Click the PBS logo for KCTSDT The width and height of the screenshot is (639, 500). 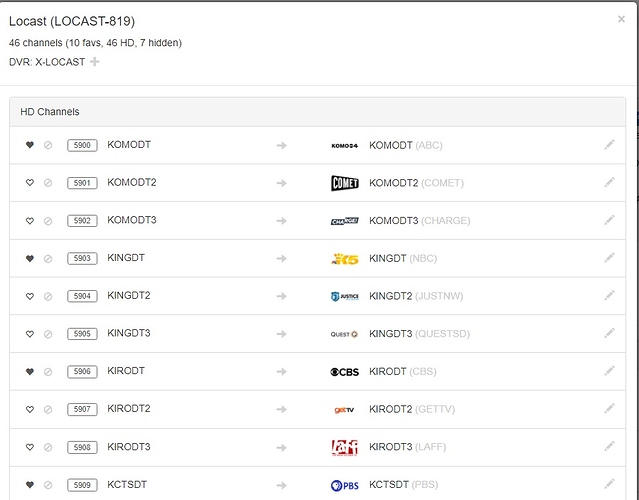pyautogui.click(x=344, y=485)
